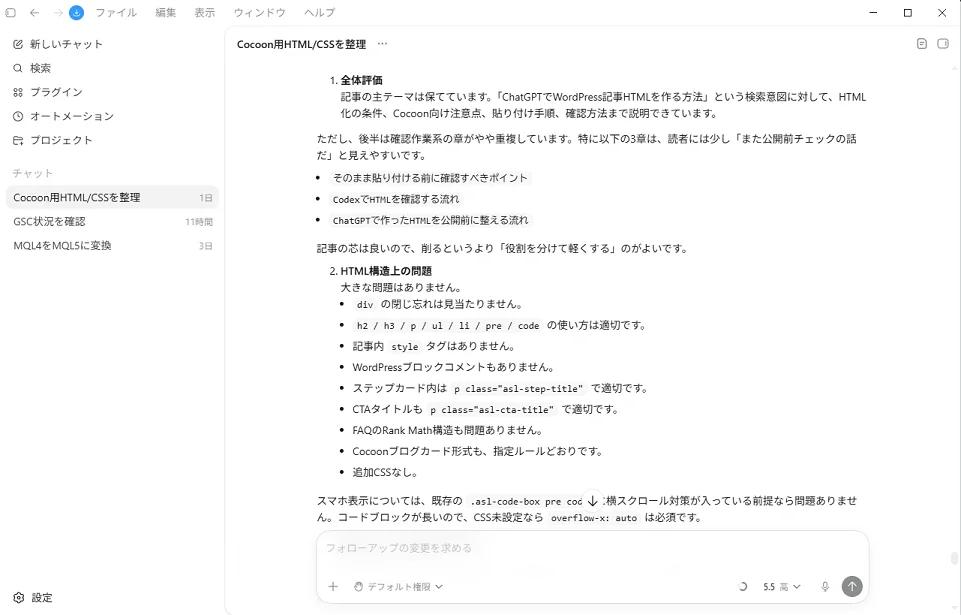Open the ウィンドウ menu
961x615 pixels.
[259, 12]
